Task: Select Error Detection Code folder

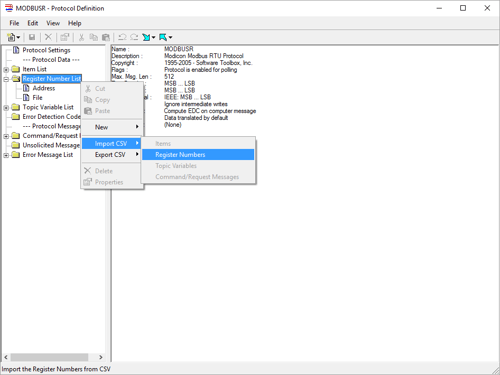Action: 51,117
